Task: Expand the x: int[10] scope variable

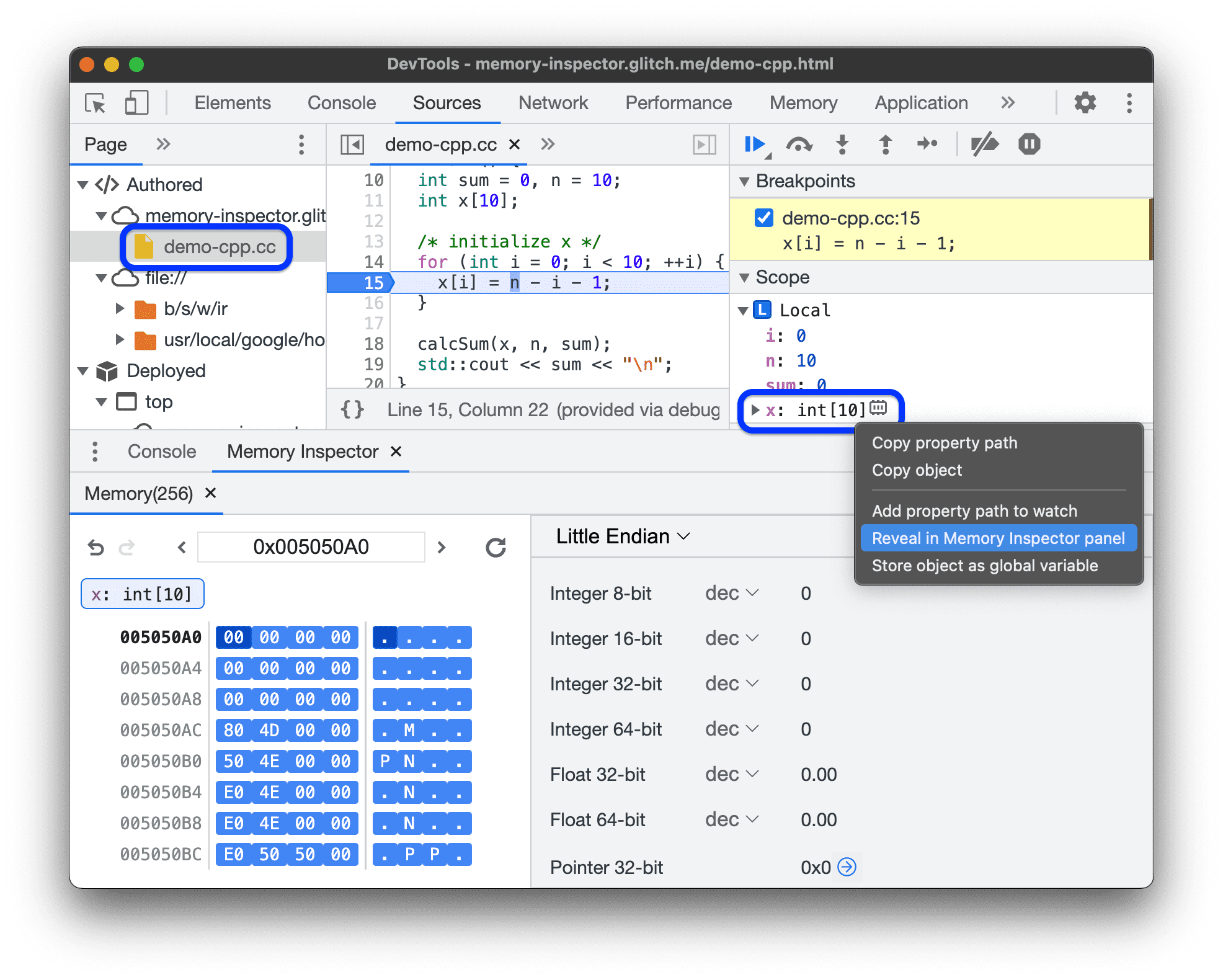Action: pyautogui.click(x=755, y=409)
